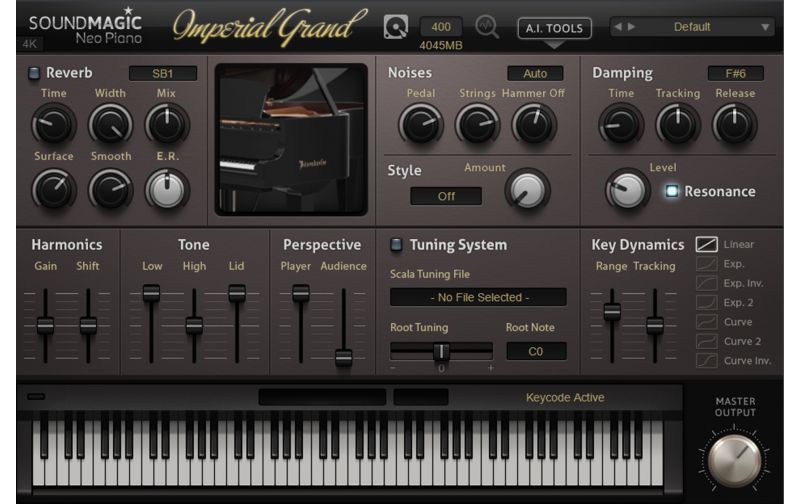The height and width of the screenshot is (504, 800).
Task: Click the Curve Inv. label
Action: click(x=747, y=361)
